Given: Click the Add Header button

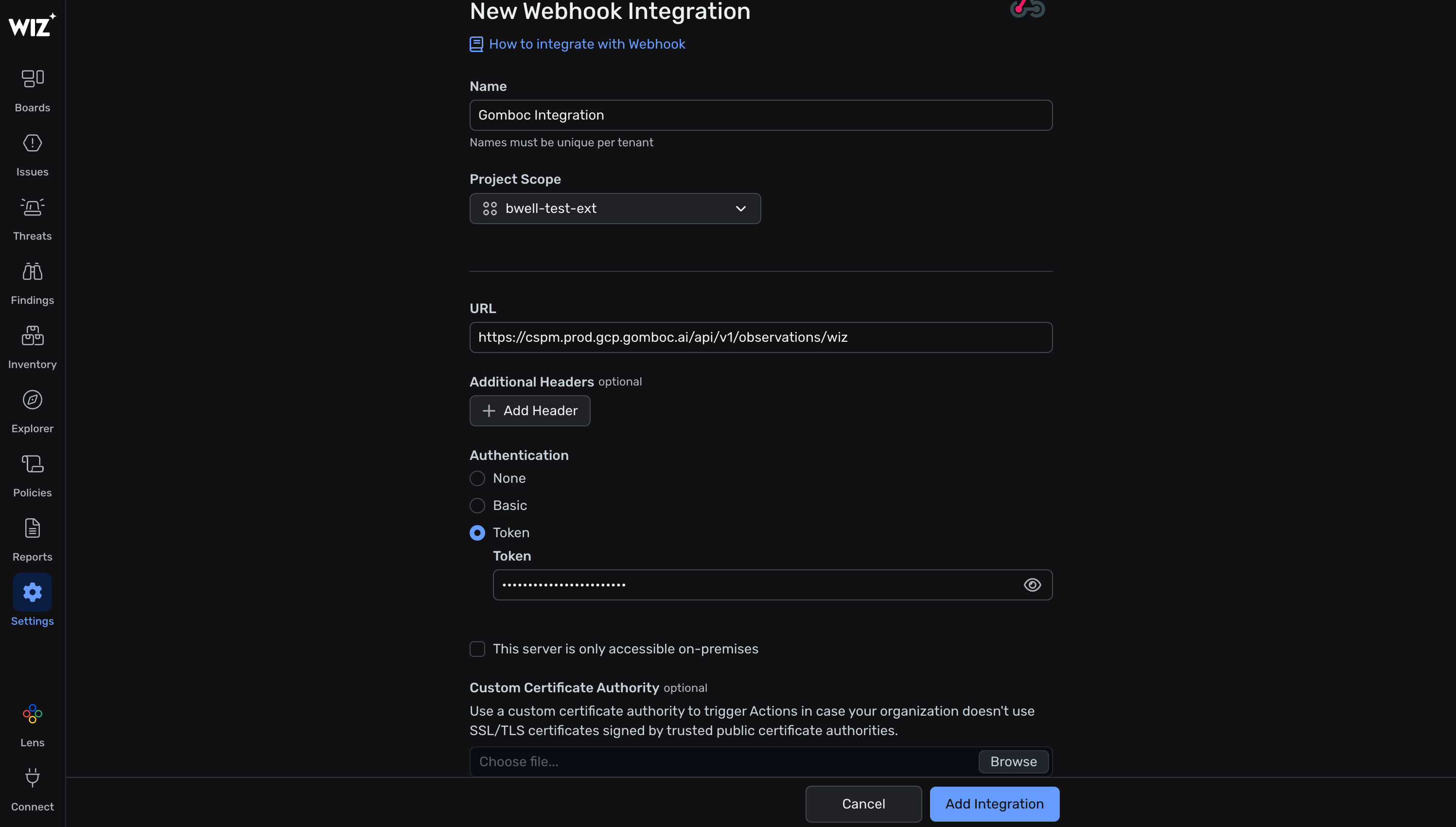Looking at the screenshot, I should 530,411.
